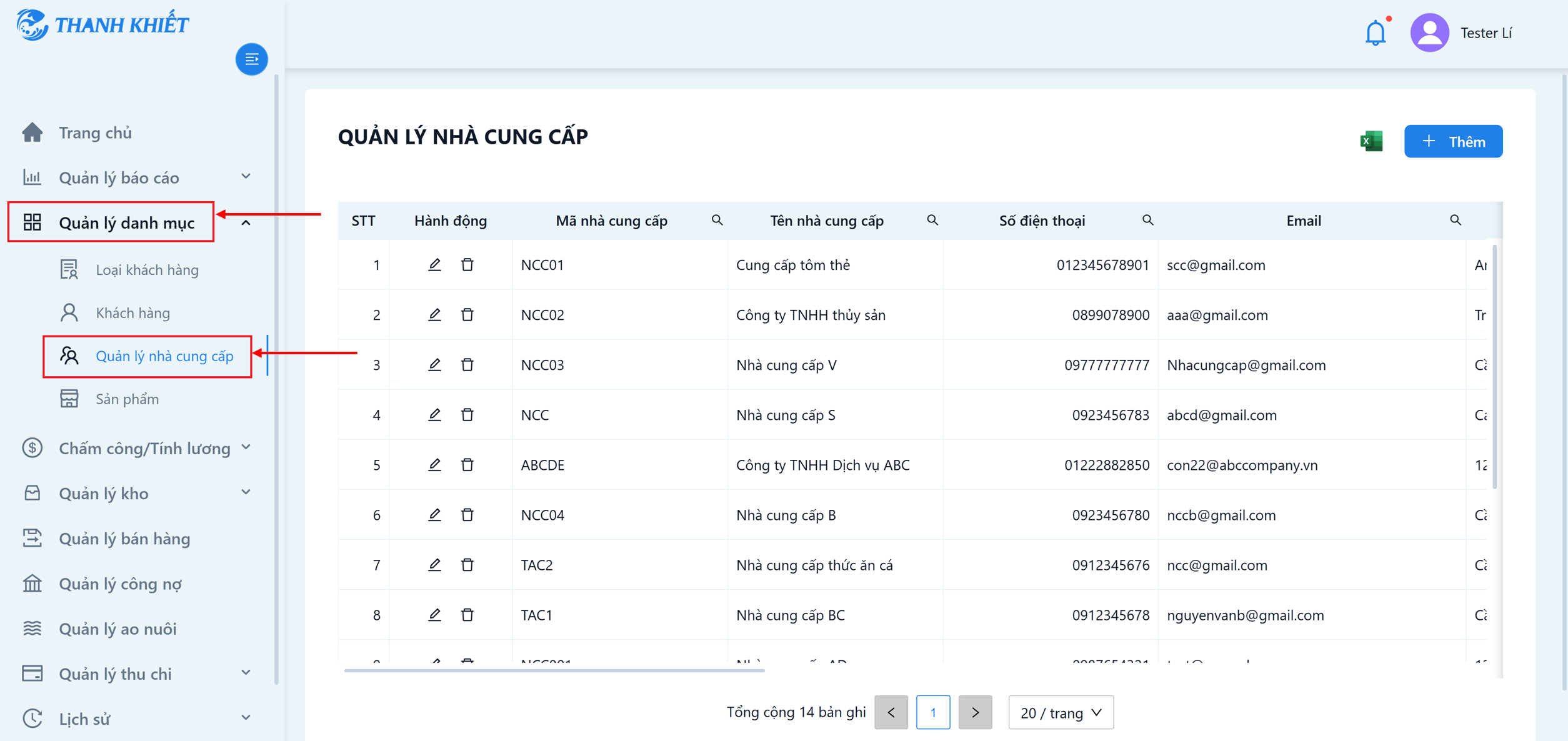1568x741 pixels.
Task: Delete the Nhà cung cấp S row
Action: (467, 414)
